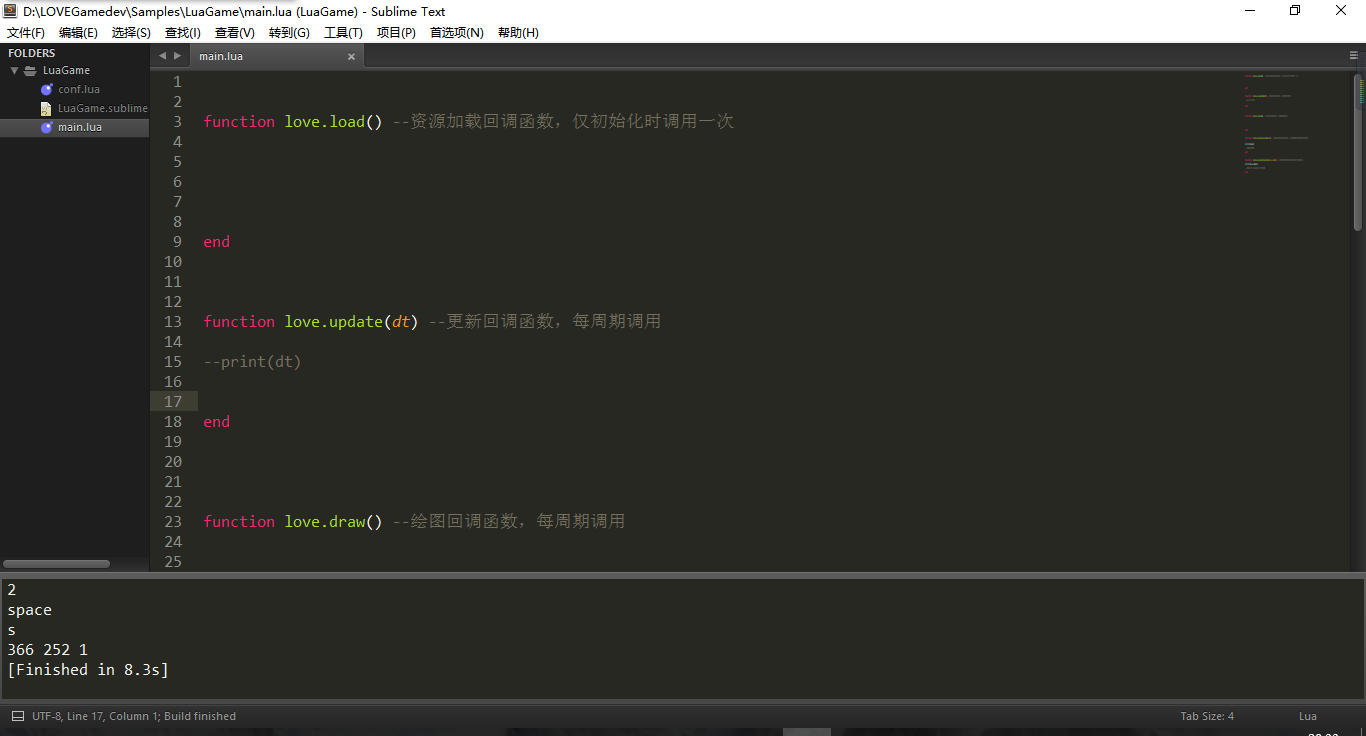Click "love.update(dt)" on line 13

pyautogui.click(x=352, y=322)
